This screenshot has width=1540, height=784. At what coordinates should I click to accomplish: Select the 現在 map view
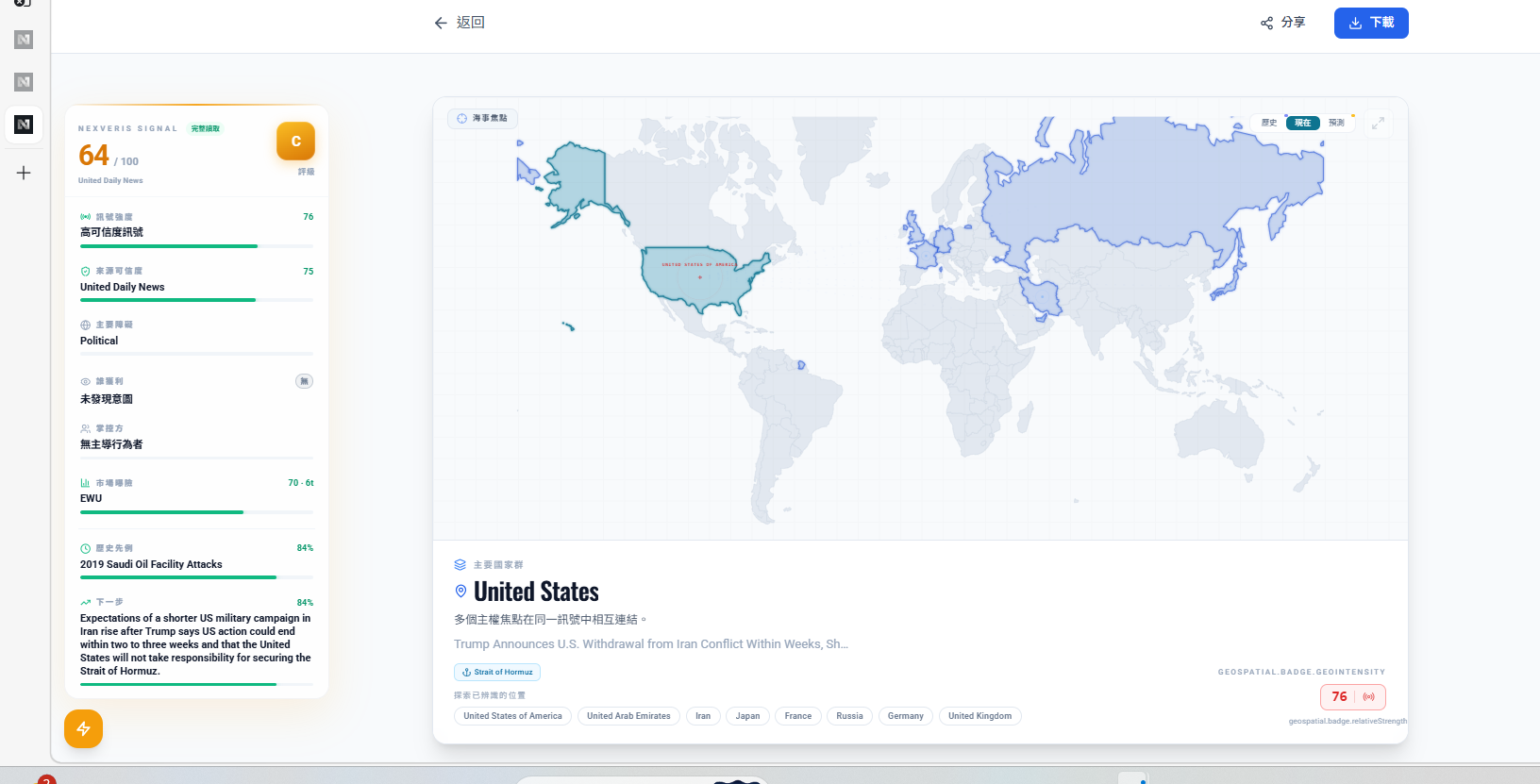(x=1302, y=123)
